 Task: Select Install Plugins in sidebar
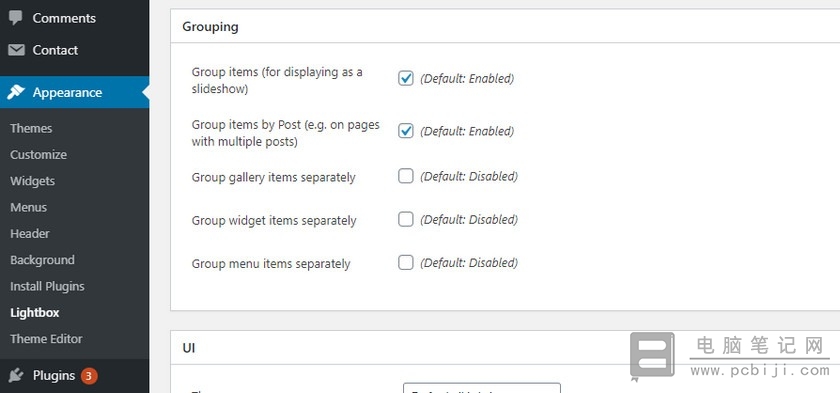tap(47, 286)
